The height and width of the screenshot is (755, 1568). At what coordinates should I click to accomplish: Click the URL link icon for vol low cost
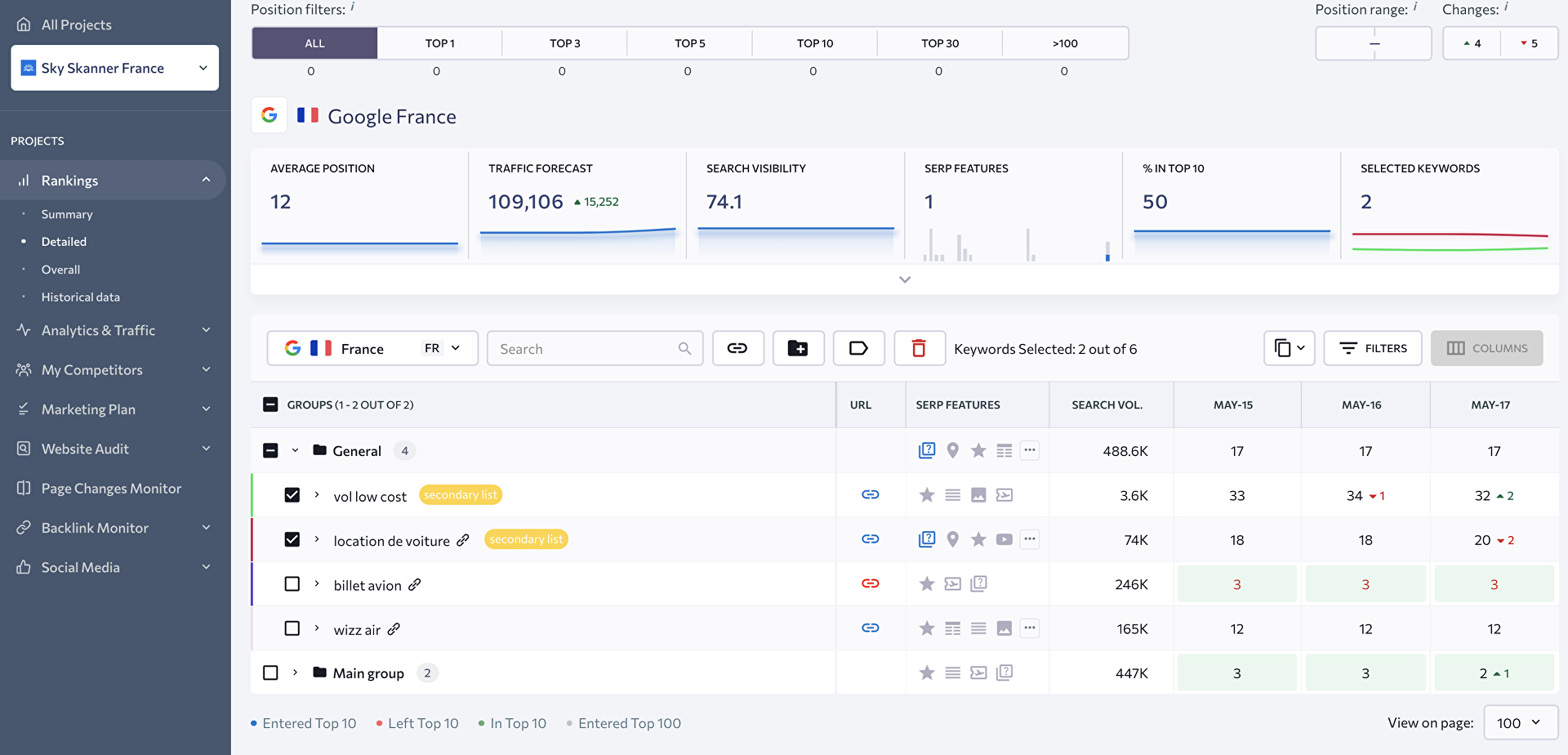coord(870,494)
